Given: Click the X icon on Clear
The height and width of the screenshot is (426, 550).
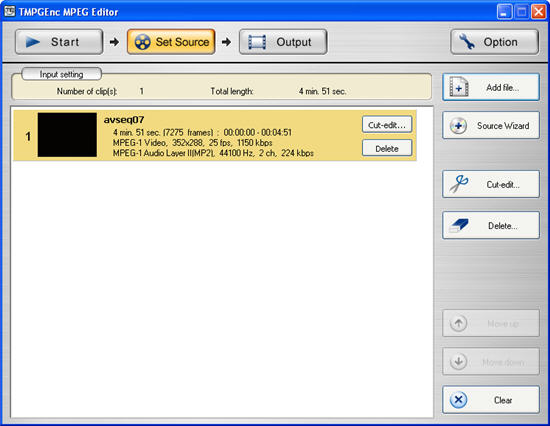Looking at the screenshot, I should point(458,400).
